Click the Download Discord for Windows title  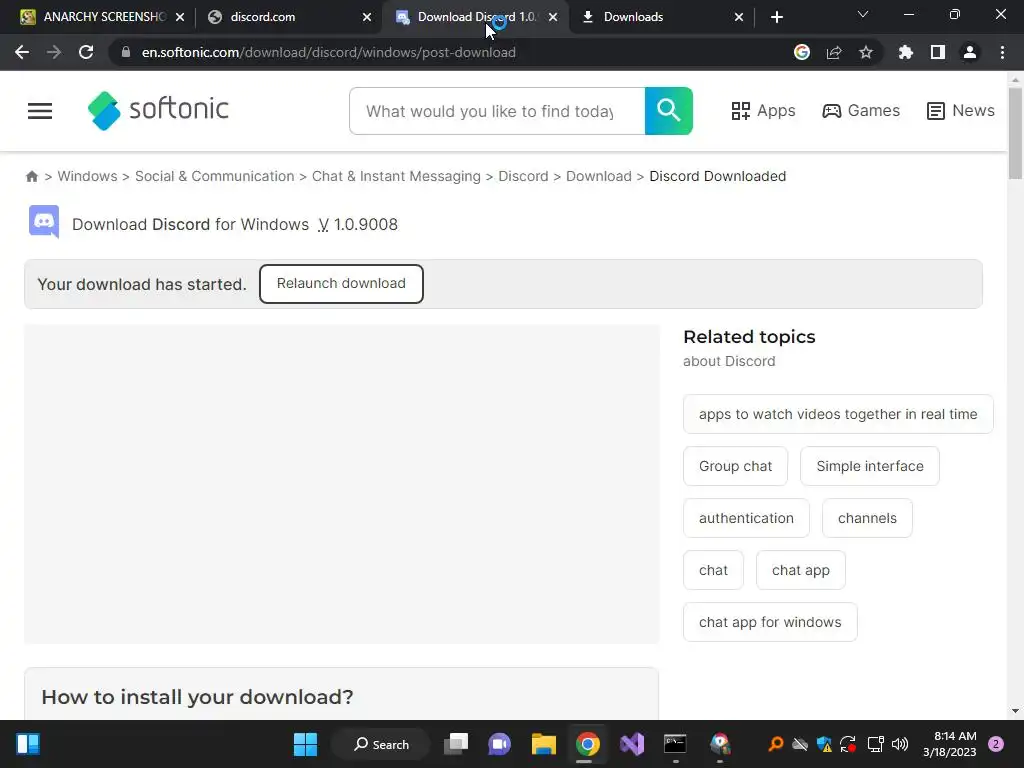[x=234, y=224]
